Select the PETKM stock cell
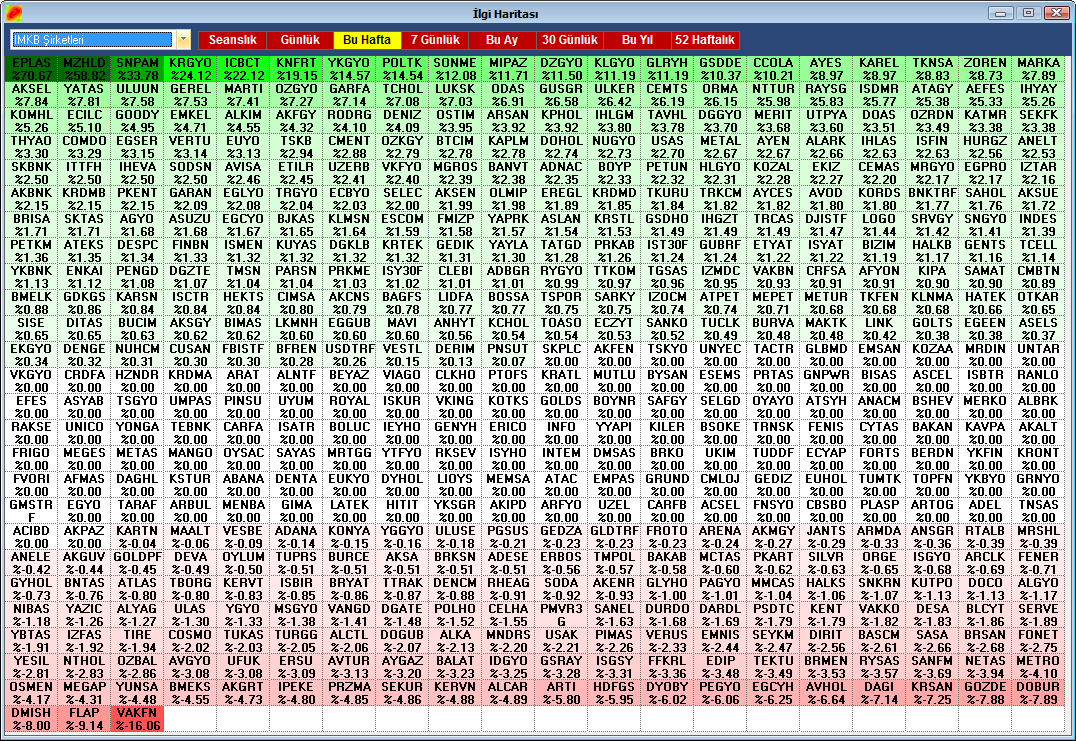Viewport: 1076px width, 741px height. point(32,251)
